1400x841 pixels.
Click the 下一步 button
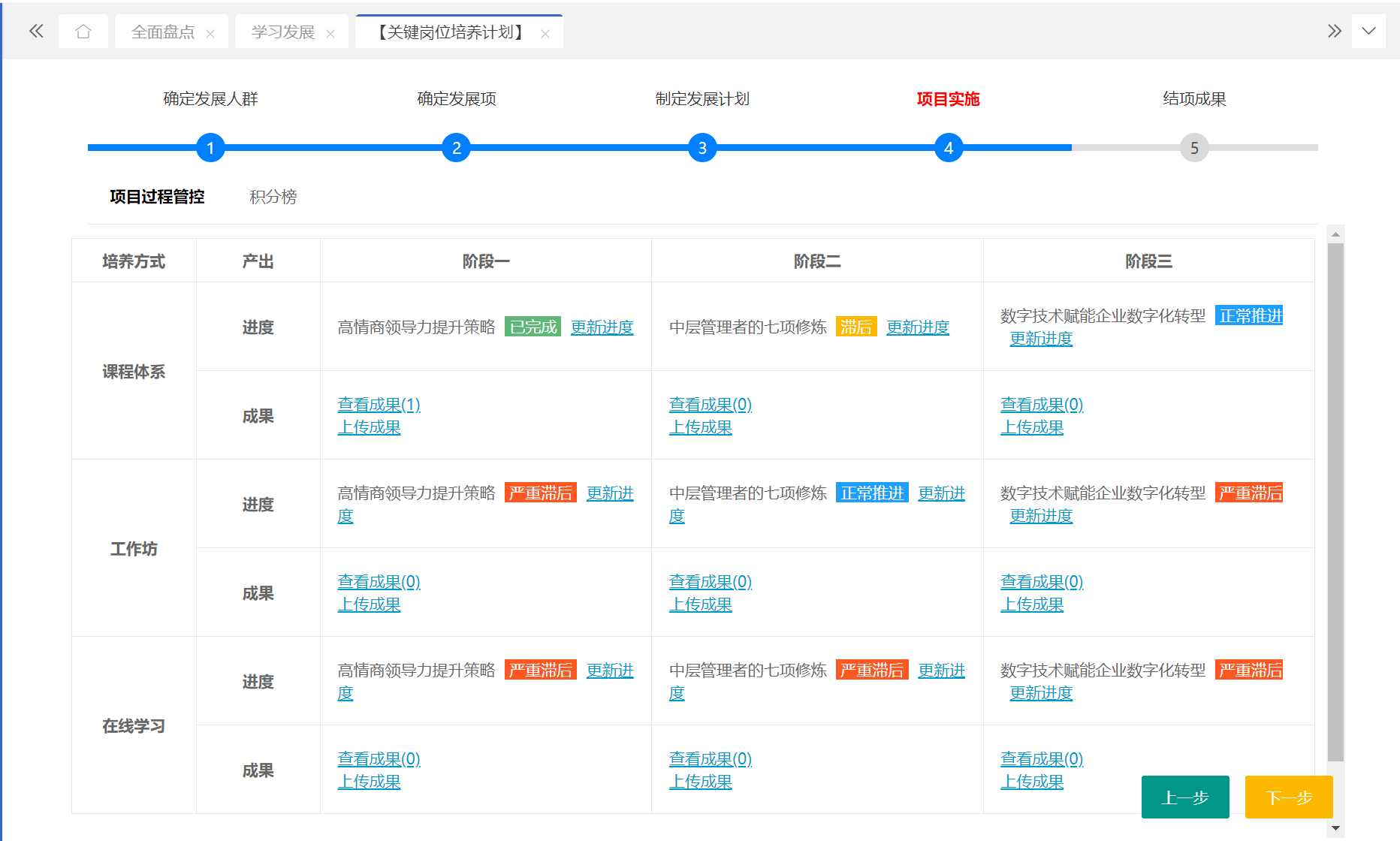click(x=1289, y=797)
